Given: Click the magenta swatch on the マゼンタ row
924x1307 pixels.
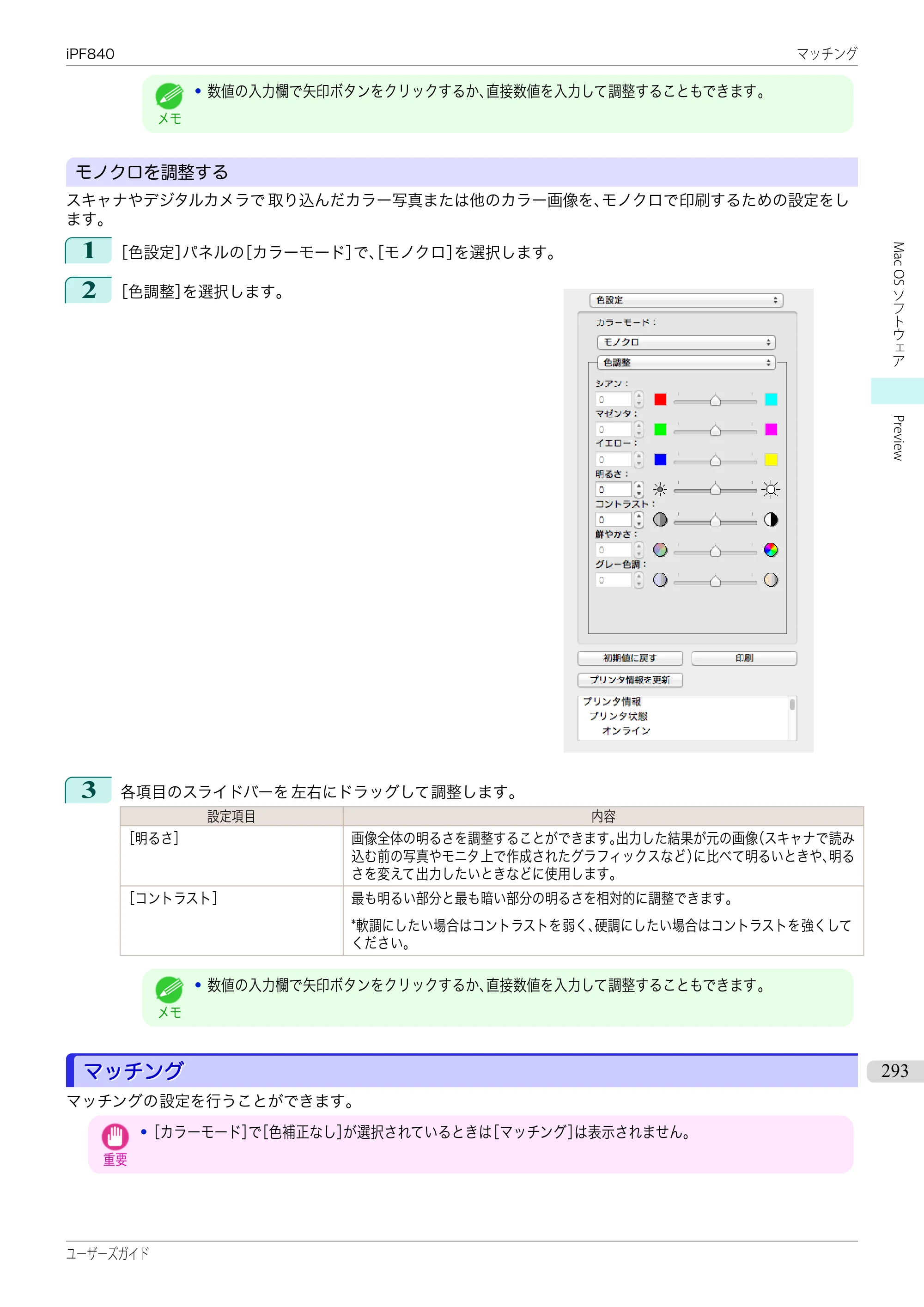Looking at the screenshot, I should pyautogui.click(x=771, y=430).
